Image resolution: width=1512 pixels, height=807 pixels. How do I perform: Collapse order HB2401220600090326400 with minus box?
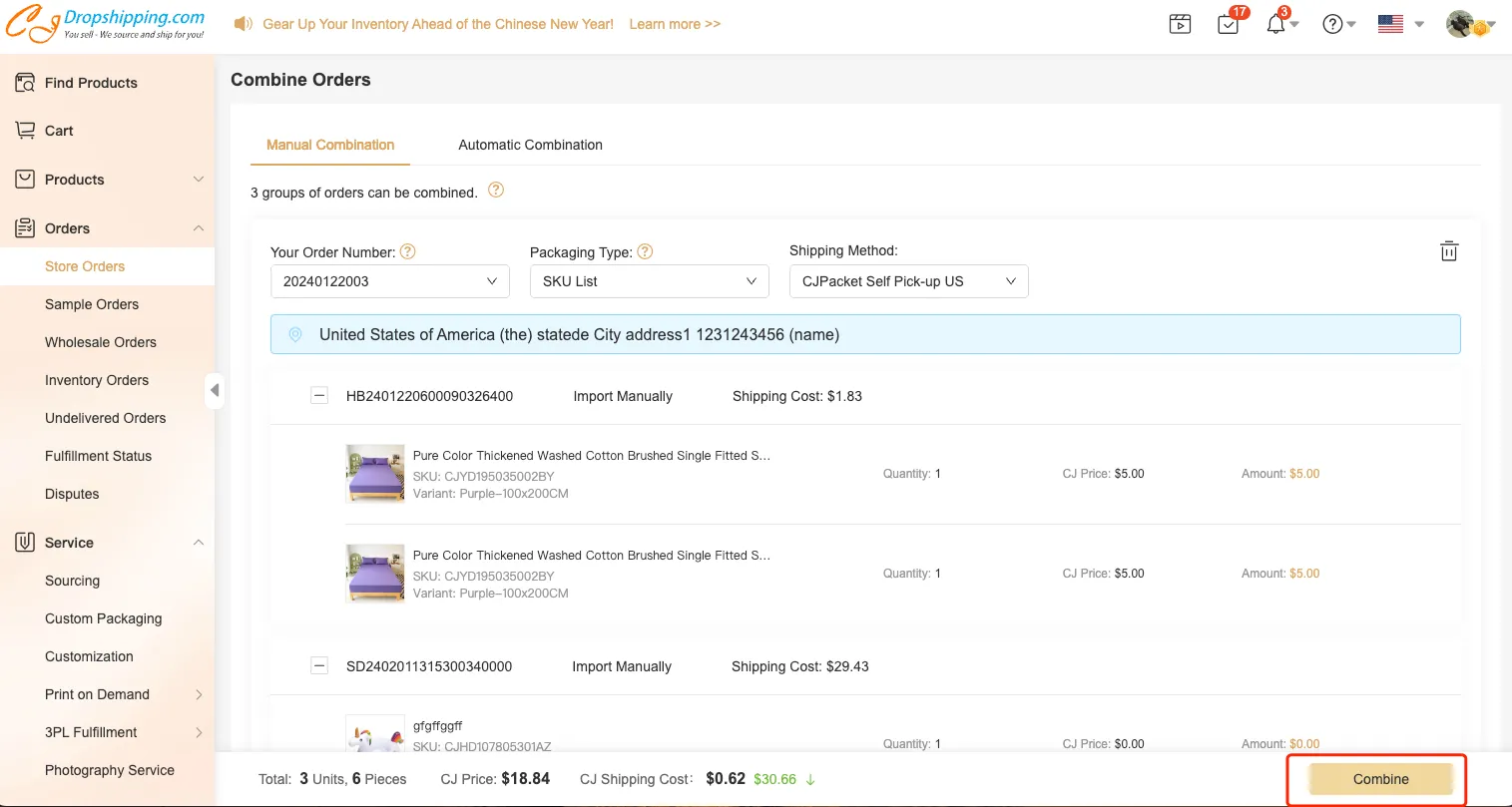pos(319,396)
